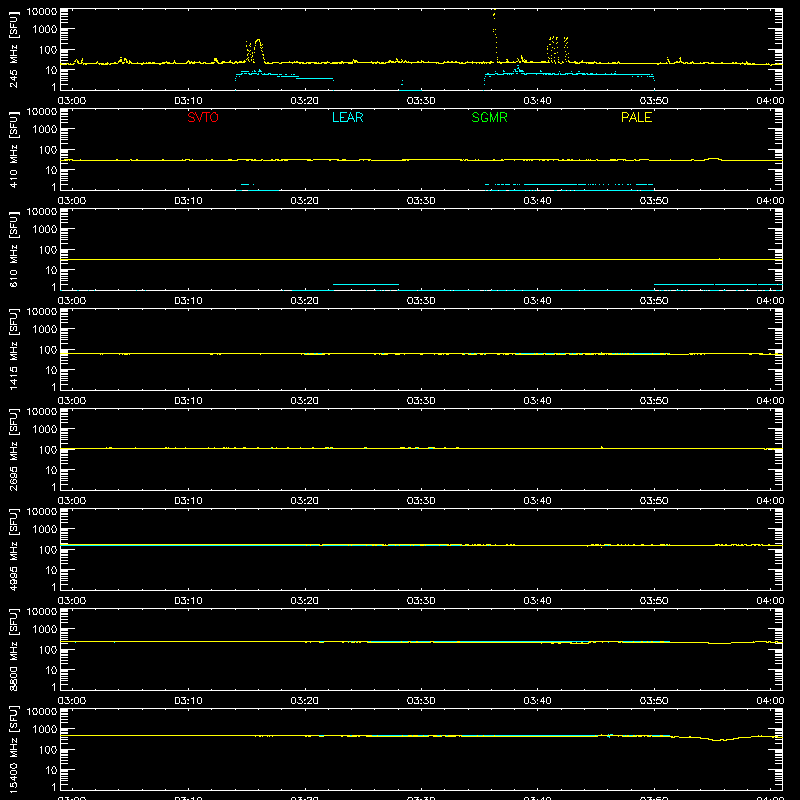This screenshot has width=800, height=800.
Task: Click the 10000 tick label on 245 MHz axis
Action: coord(42,12)
